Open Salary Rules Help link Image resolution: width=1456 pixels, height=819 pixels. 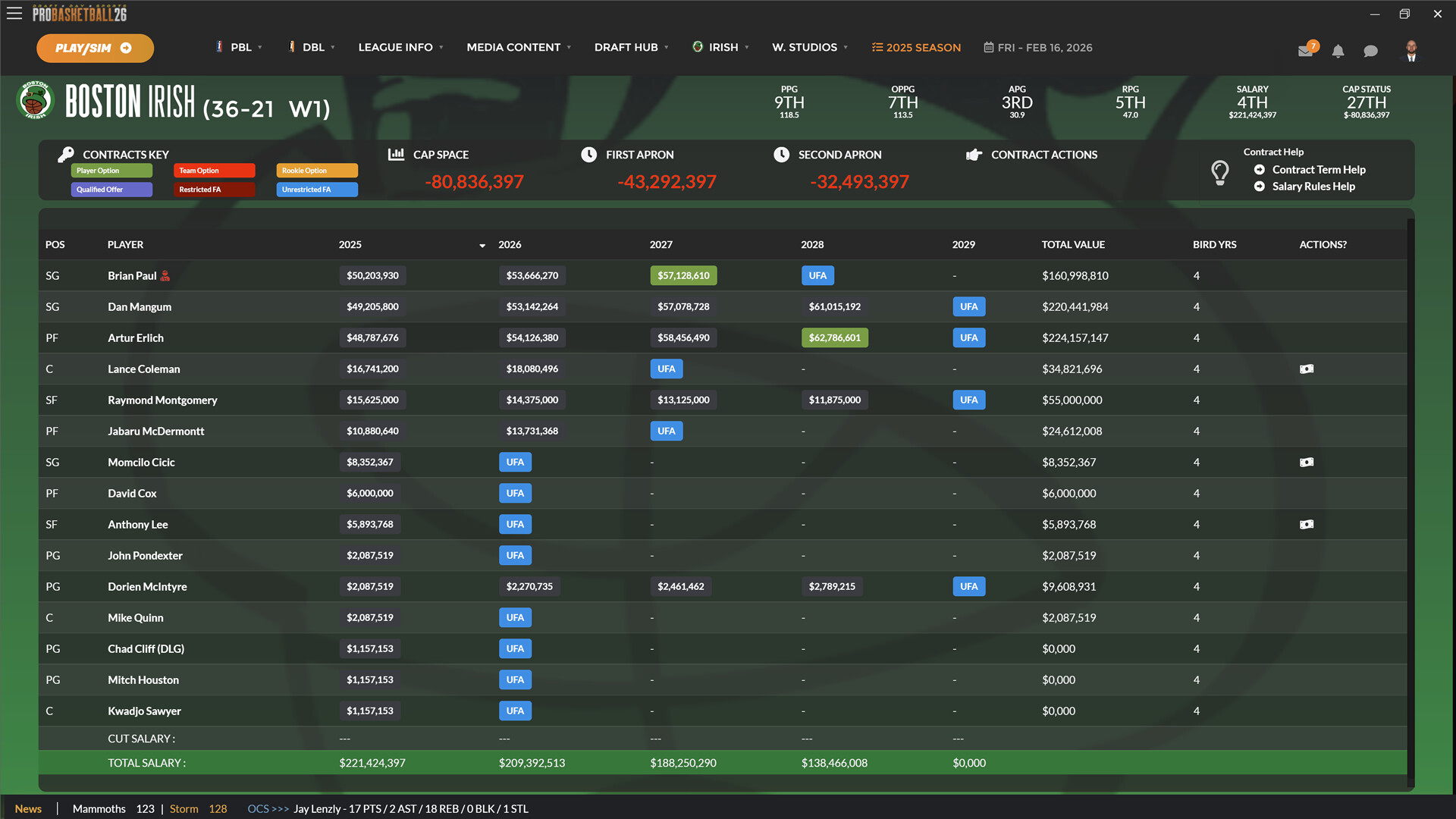1313,187
